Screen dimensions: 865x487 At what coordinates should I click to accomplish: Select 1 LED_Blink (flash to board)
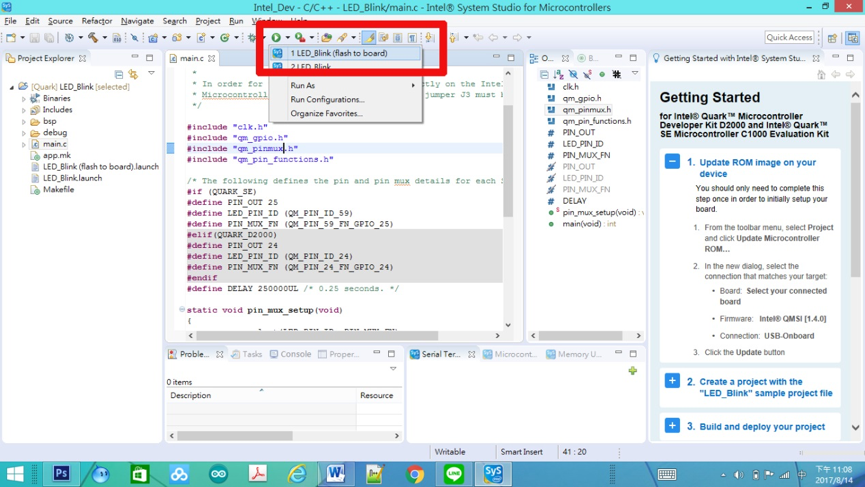coord(345,53)
